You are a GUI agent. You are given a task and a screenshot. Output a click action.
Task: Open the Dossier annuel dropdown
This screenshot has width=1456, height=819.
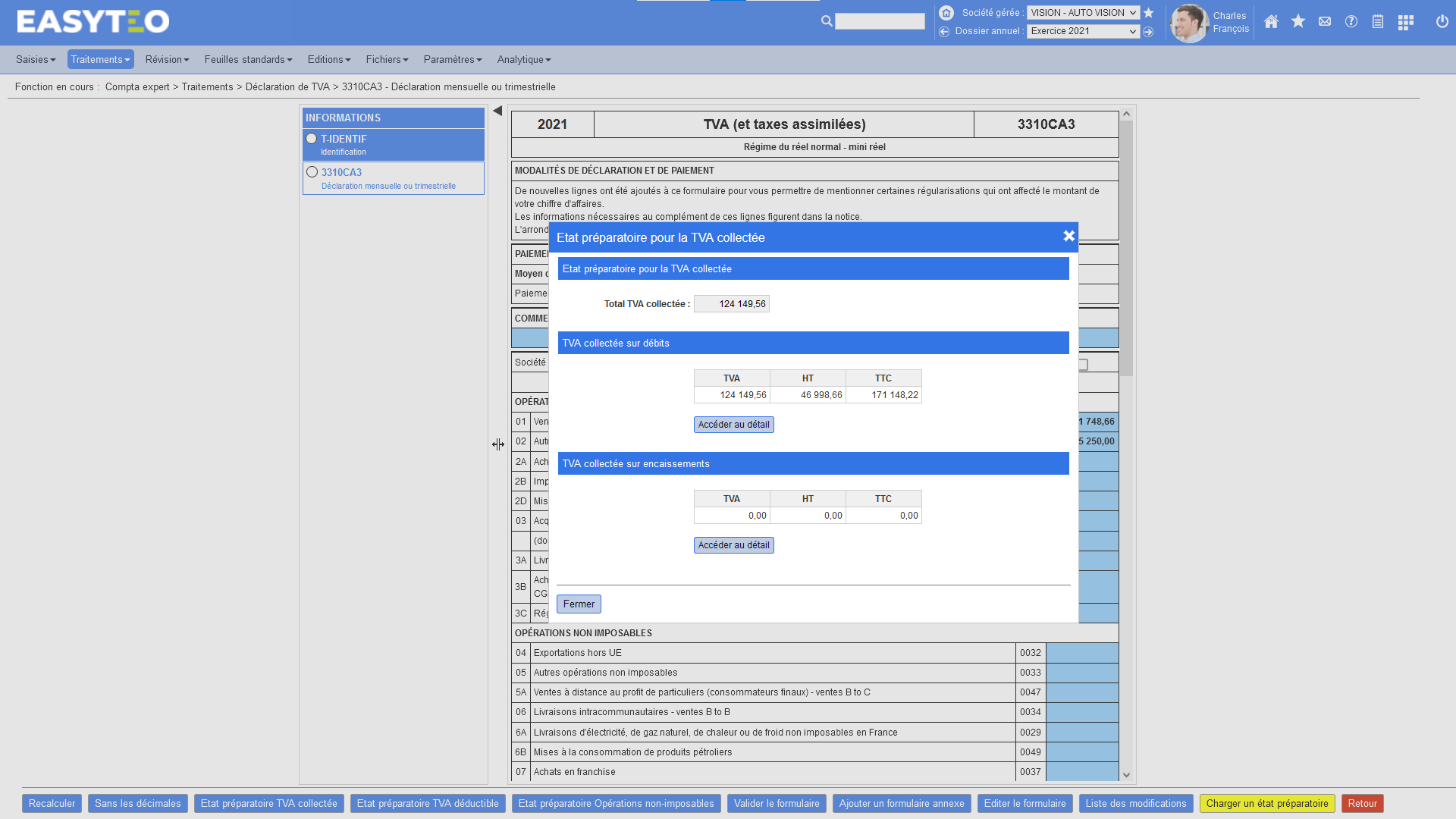tap(1082, 31)
